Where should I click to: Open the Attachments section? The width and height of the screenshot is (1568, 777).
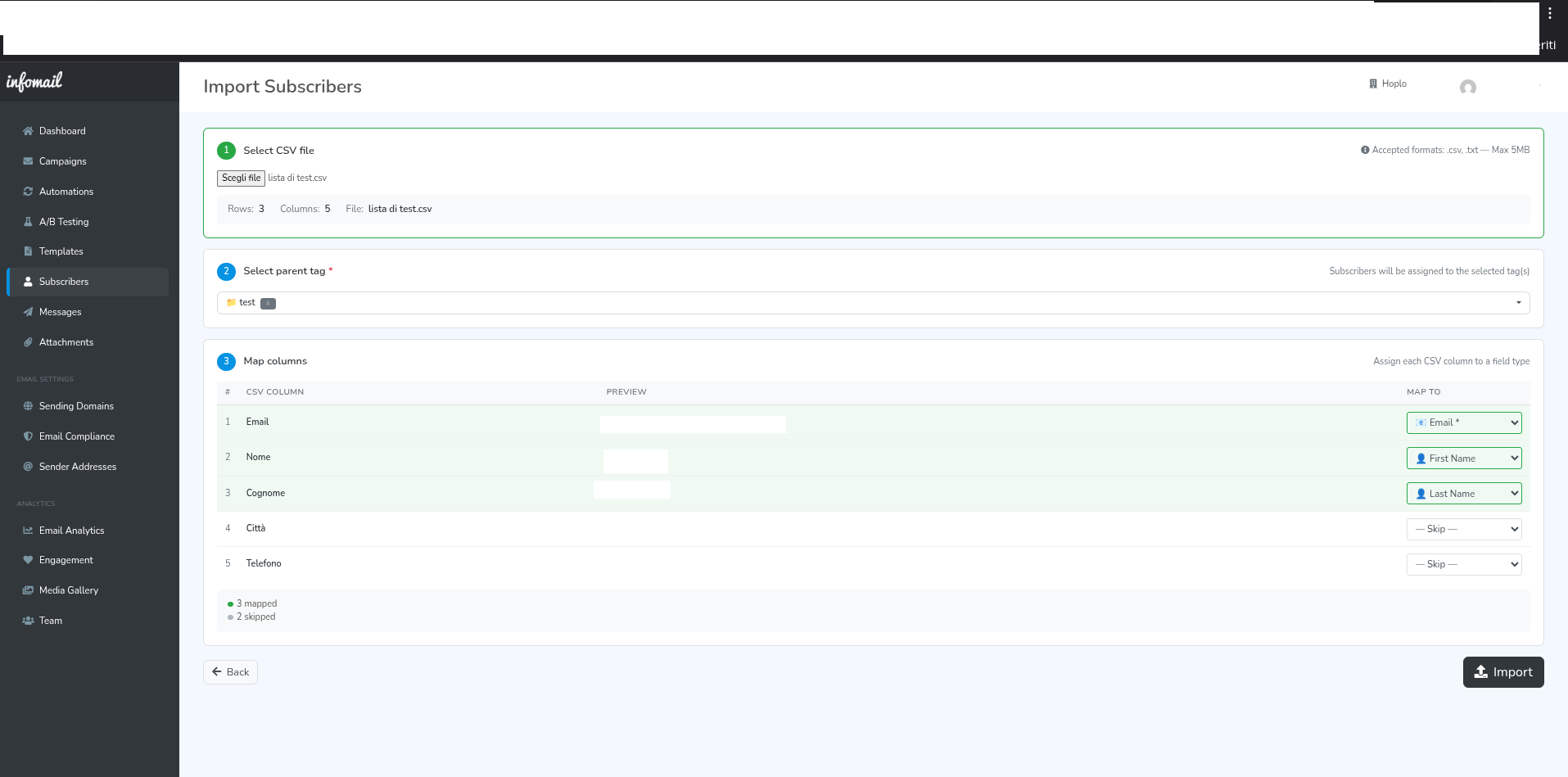point(66,342)
